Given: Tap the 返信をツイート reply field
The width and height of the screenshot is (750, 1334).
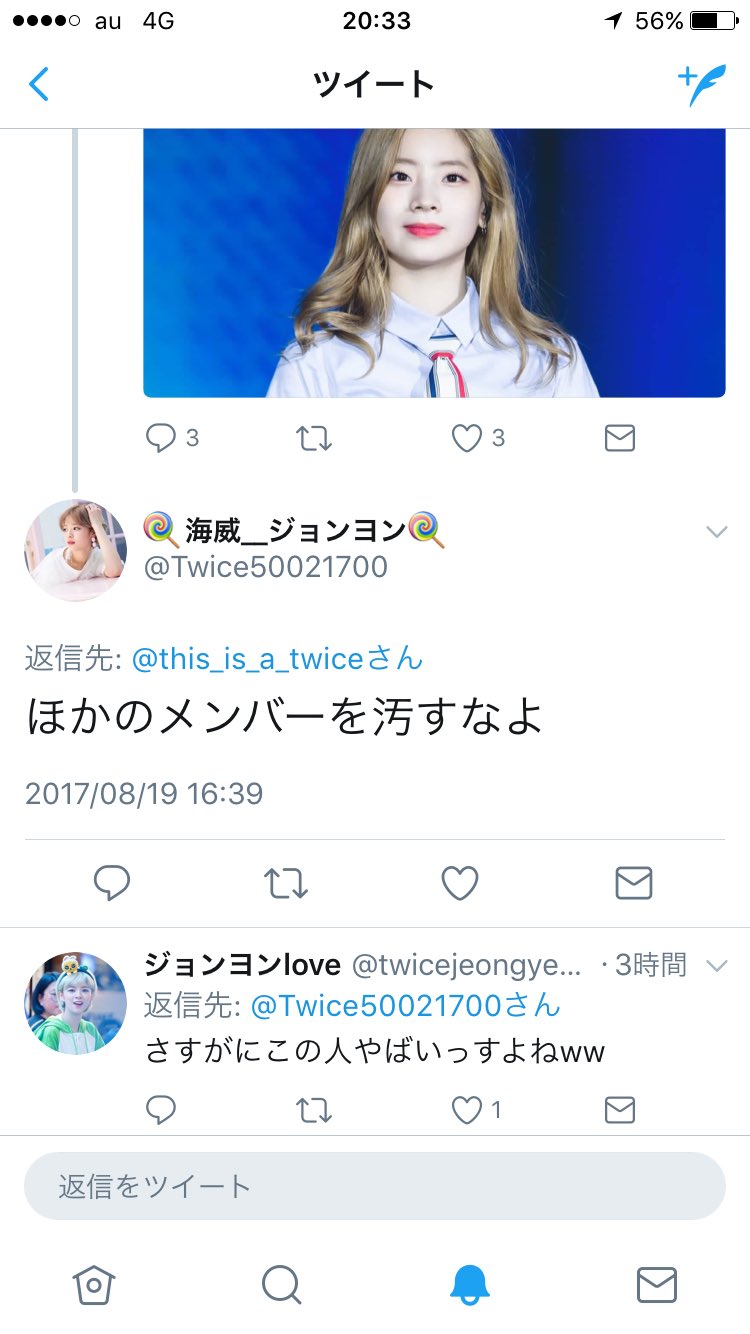Looking at the screenshot, I should 375,1186.
